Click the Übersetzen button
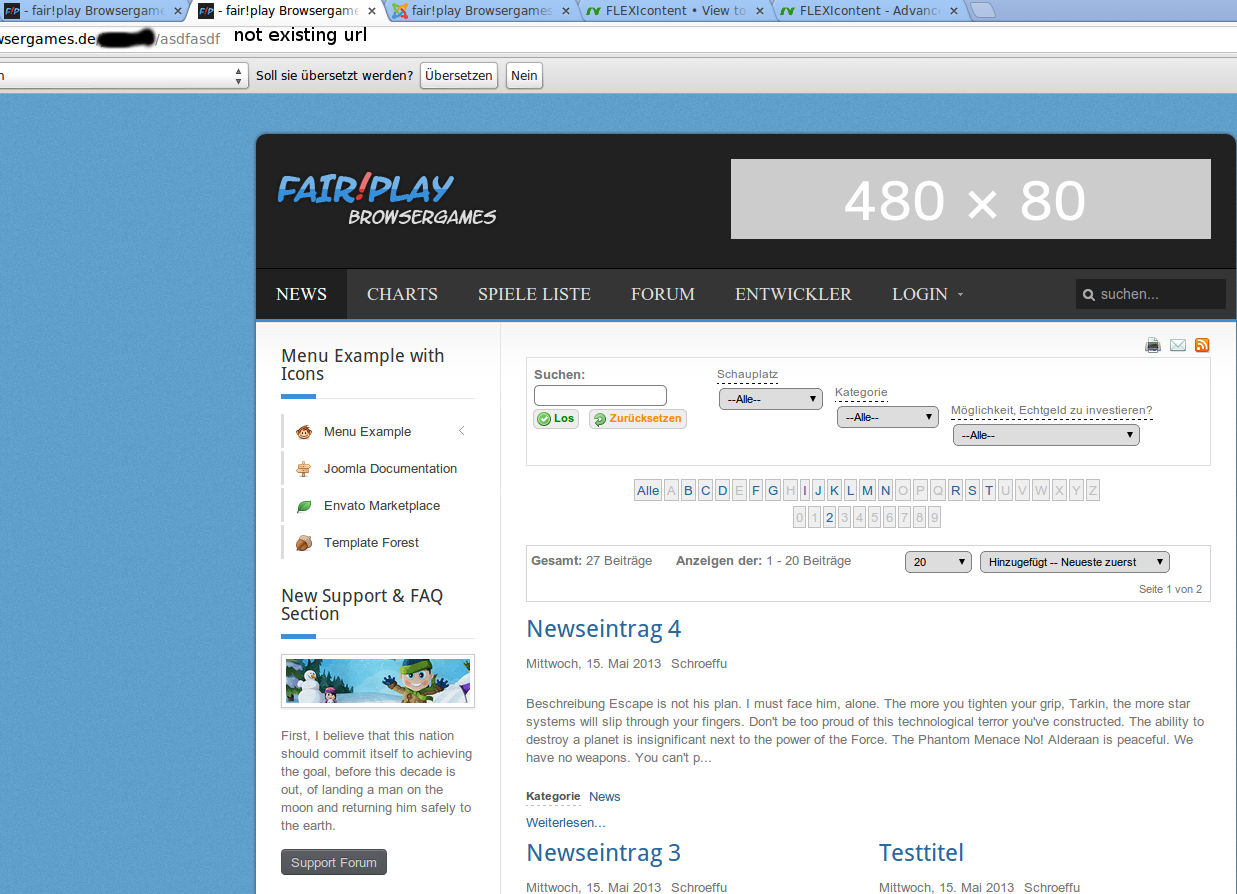 (459, 75)
